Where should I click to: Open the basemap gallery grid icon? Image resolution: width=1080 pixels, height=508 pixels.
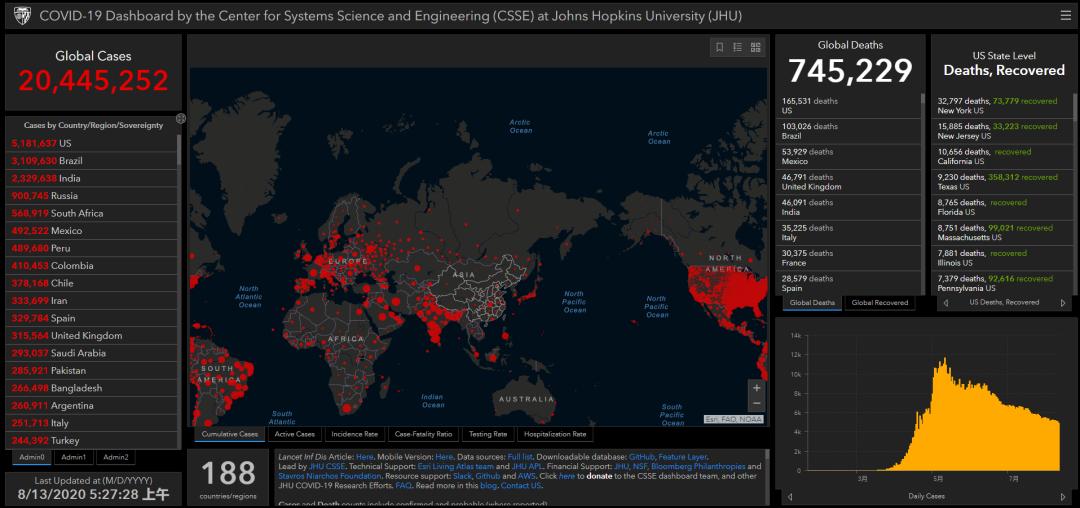[756, 47]
